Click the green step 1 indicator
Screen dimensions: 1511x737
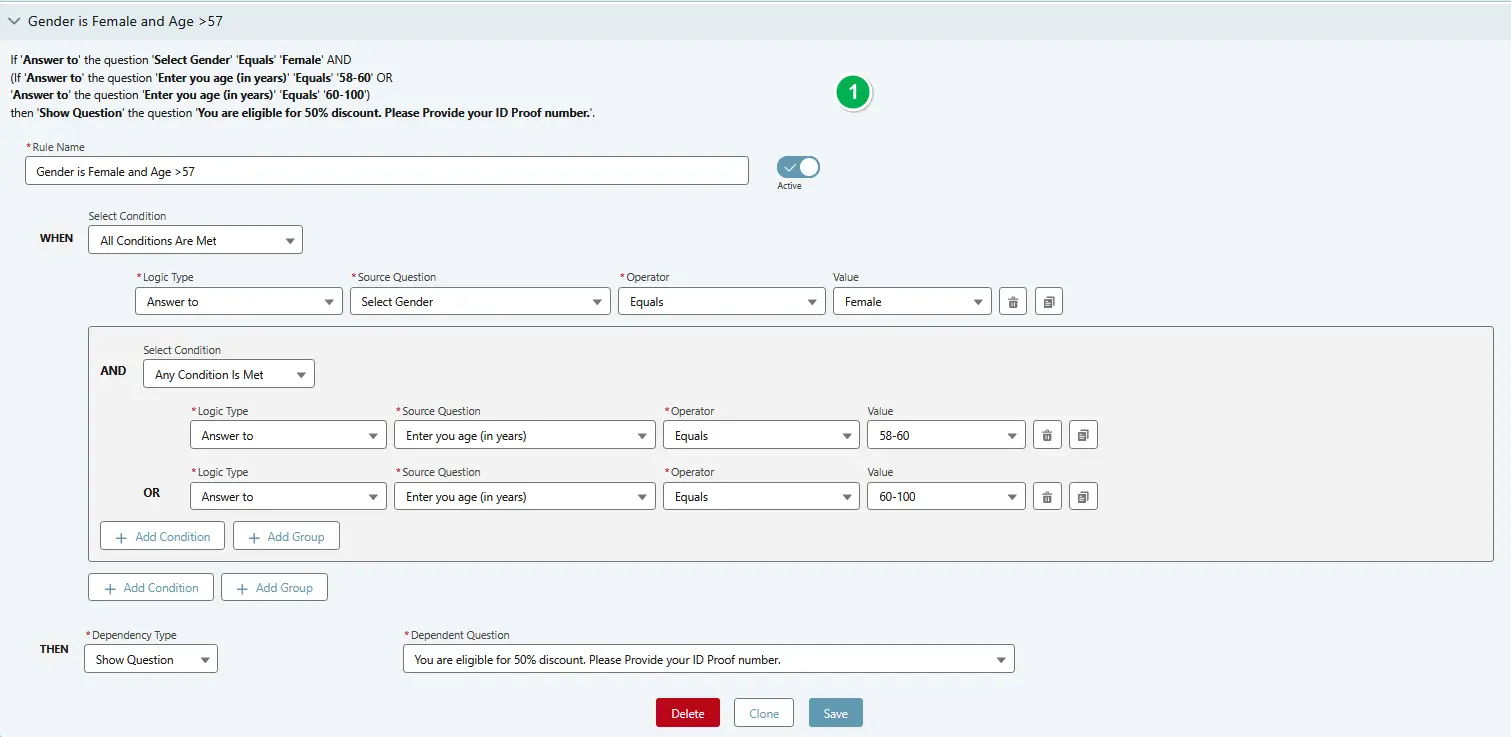pos(853,92)
